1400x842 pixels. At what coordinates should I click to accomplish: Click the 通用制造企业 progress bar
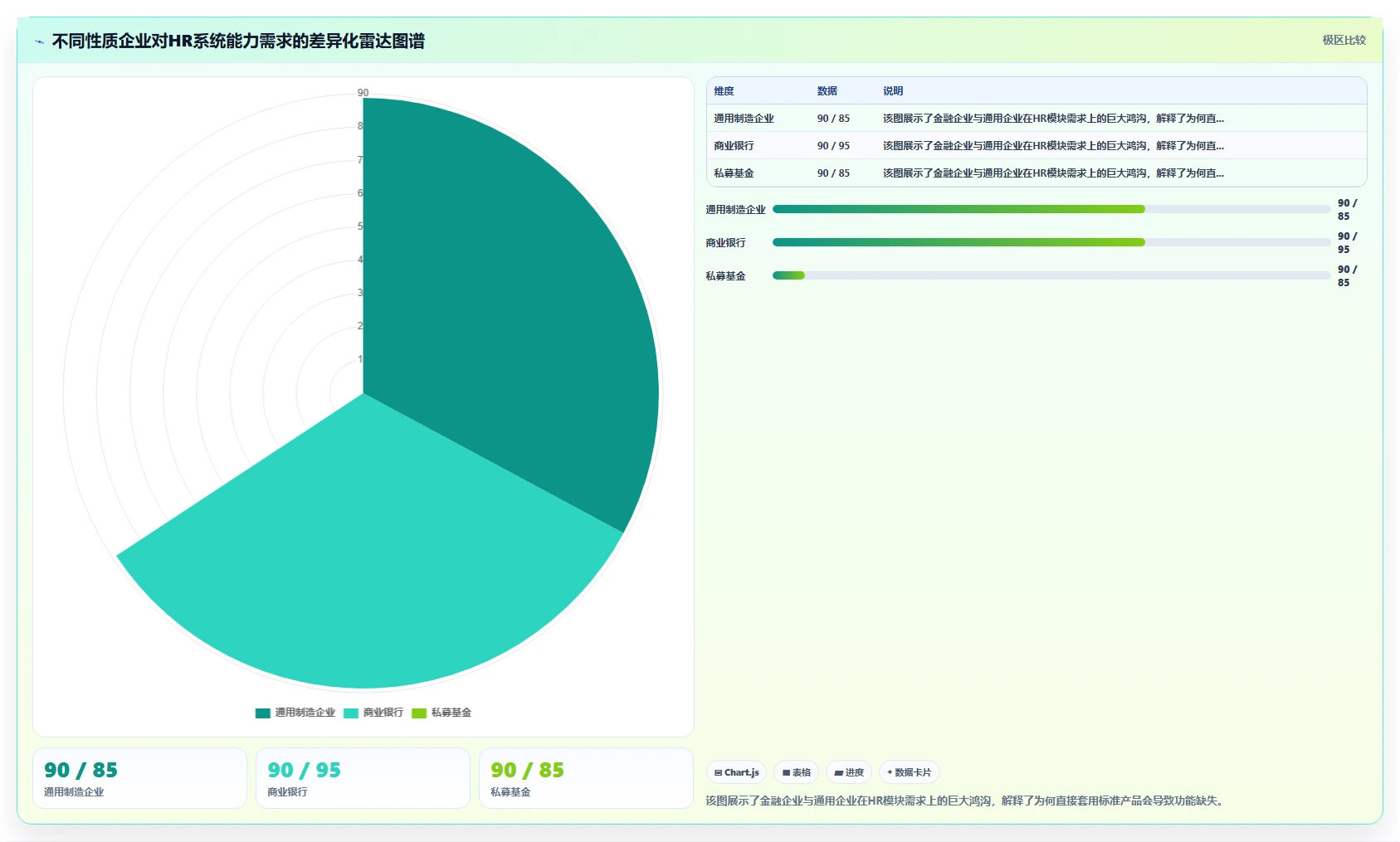[1051, 209]
